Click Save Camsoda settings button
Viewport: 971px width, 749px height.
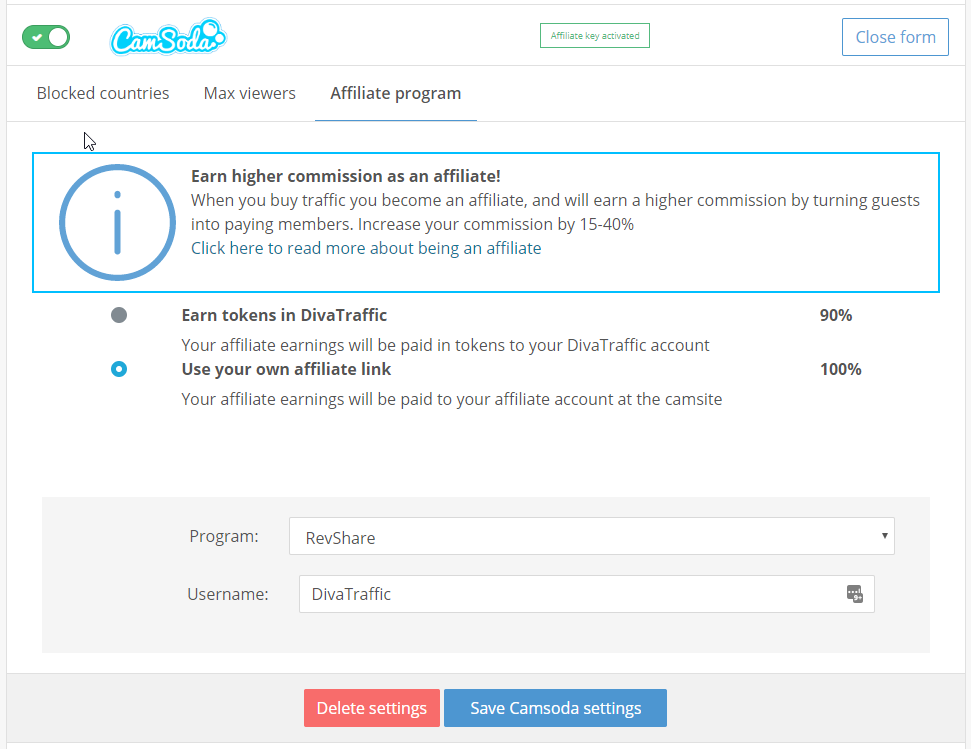click(555, 708)
